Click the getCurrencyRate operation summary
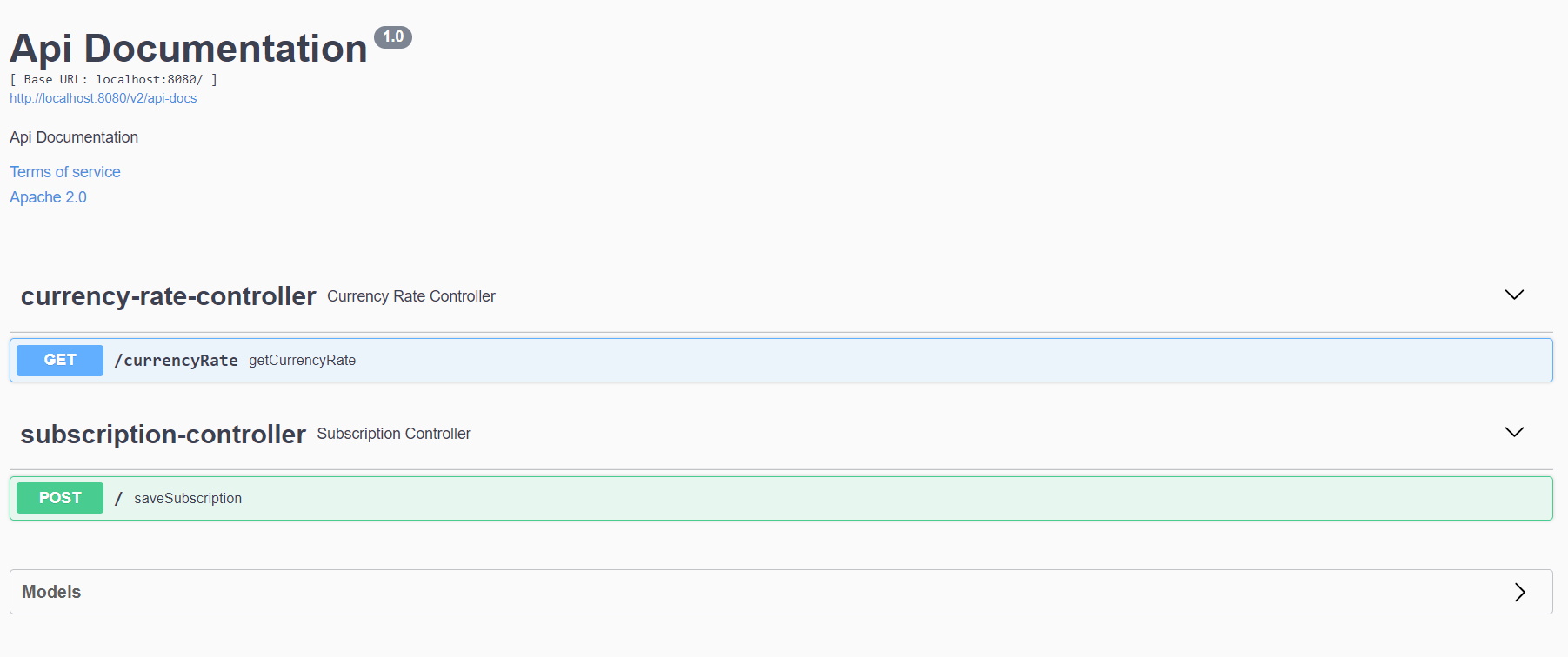1568x657 pixels. point(303,361)
